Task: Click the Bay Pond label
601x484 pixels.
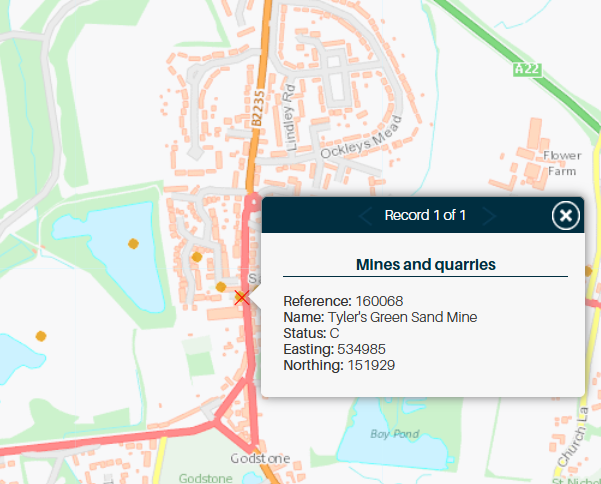Action: 391,434
